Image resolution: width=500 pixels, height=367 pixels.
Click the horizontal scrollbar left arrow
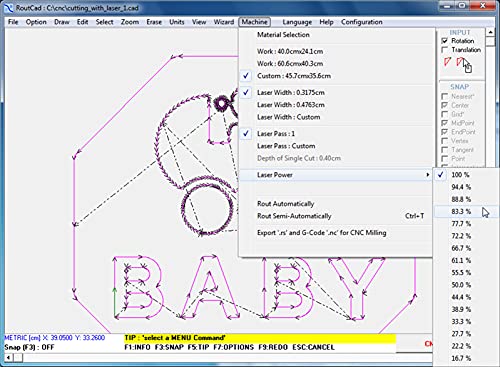[9, 358]
